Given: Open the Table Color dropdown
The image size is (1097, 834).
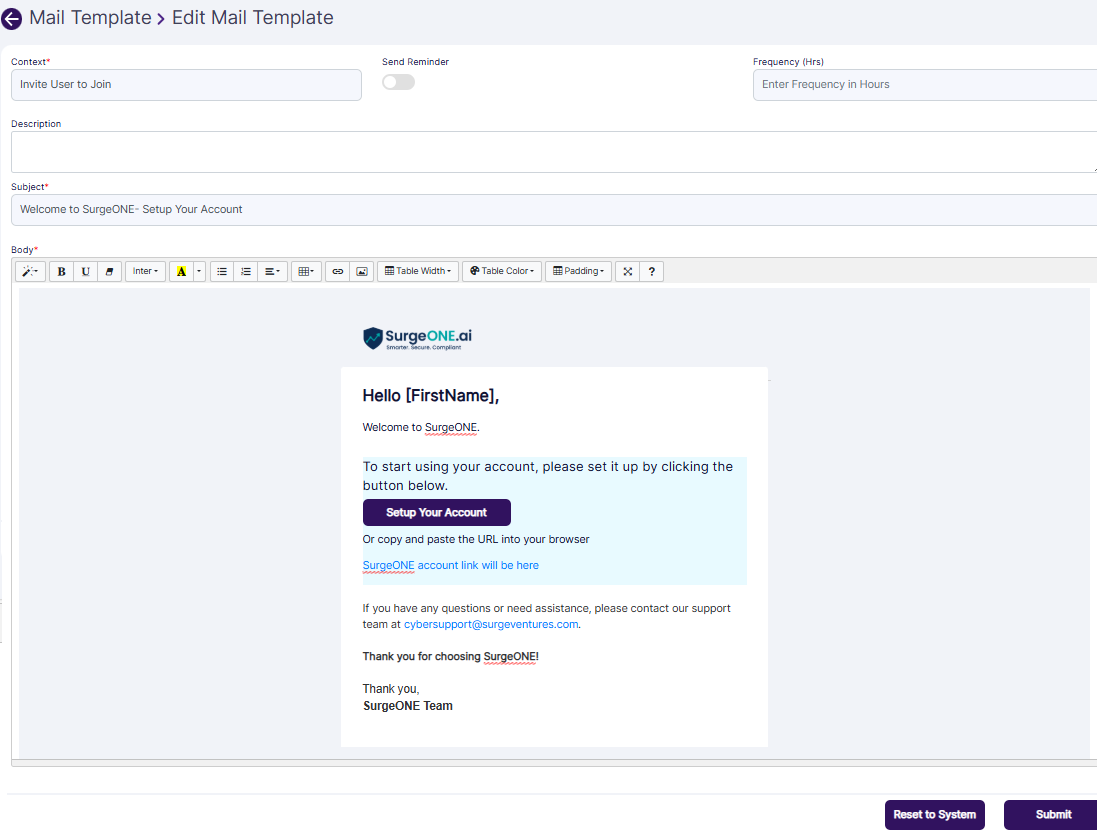Looking at the screenshot, I should (x=502, y=271).
